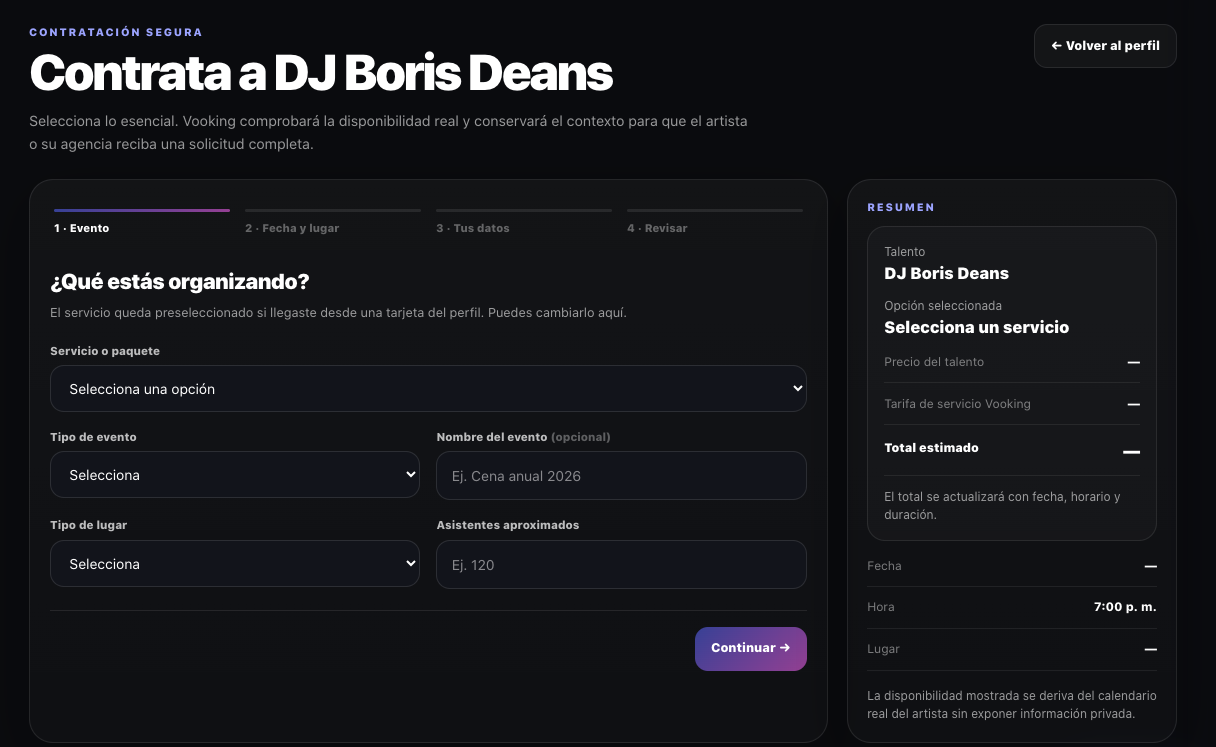This screenshot has width=1216, height=747.
Task: Select the 1 · Evento step tab
Action: click(x=142, y=221)
